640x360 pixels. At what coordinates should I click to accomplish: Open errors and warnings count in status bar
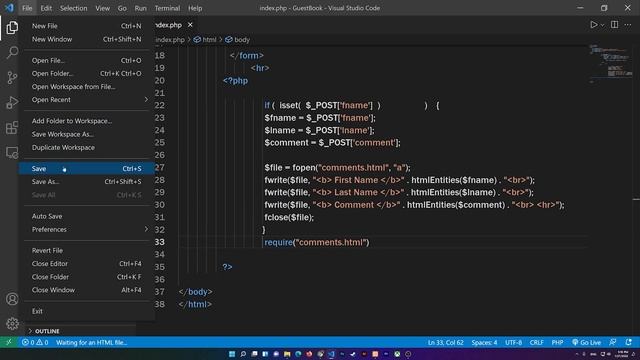pyautogui.click(x=35, y=342)
